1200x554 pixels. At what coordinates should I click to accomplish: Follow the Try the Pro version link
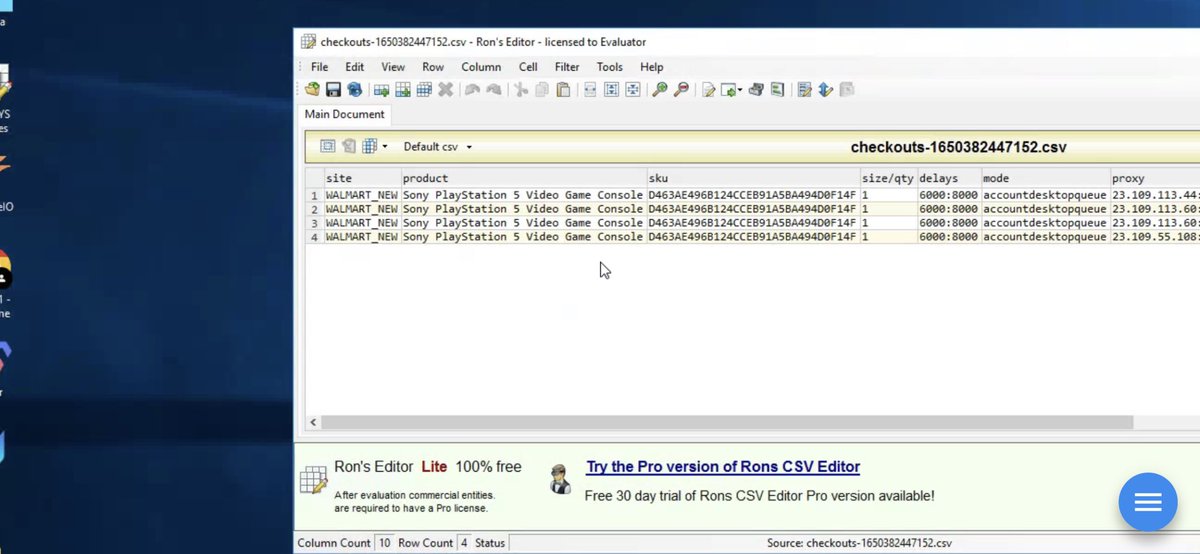pyautogui.click(x=723, y=467)
